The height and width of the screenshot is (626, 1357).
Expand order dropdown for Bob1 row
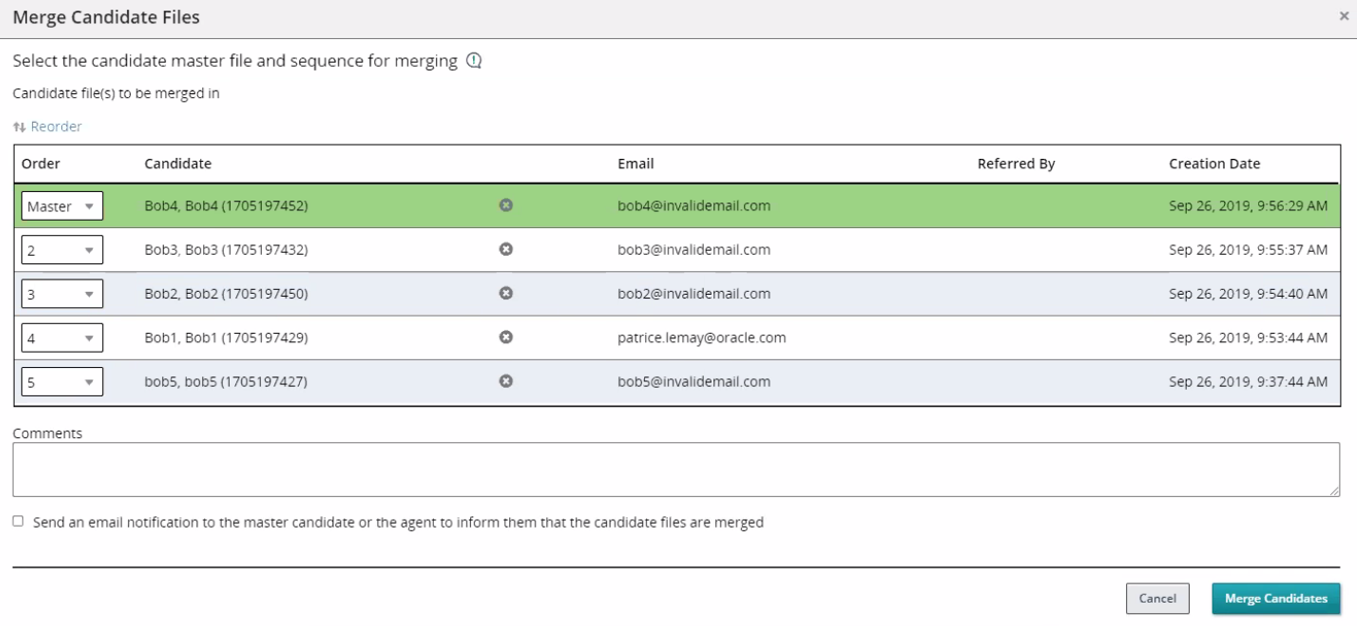(62, 338)
